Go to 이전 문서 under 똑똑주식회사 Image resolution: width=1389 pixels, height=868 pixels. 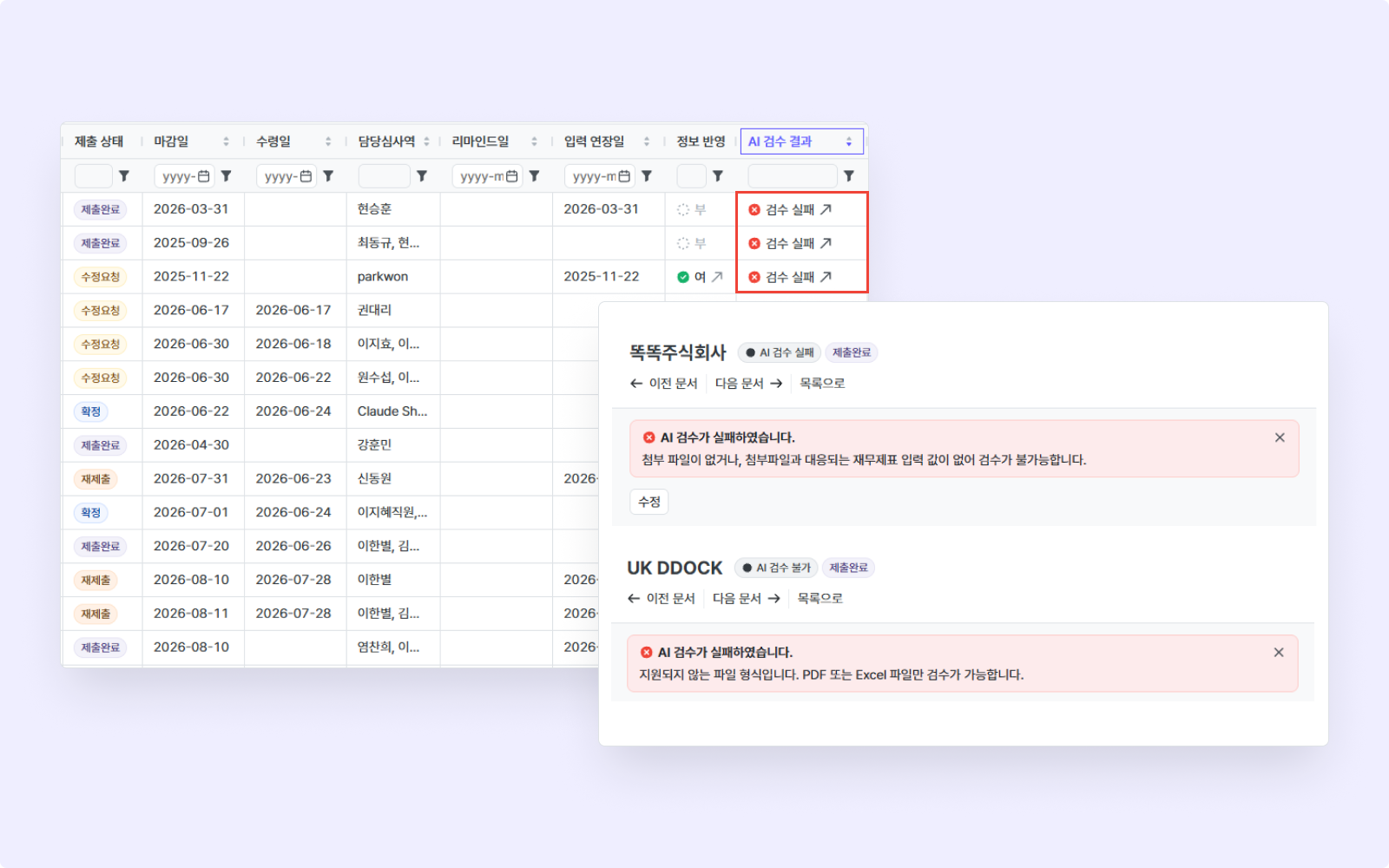[664, 383]
